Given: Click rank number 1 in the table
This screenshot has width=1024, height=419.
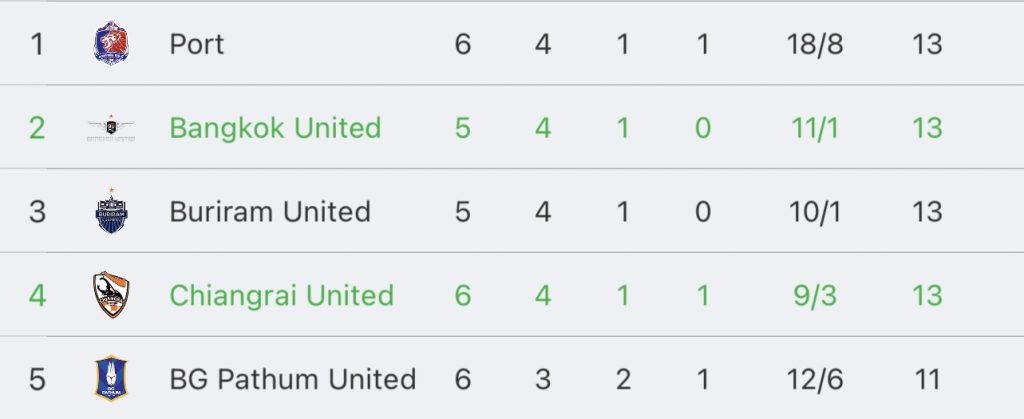Looking at the screenshot, I should coord(37,44).
